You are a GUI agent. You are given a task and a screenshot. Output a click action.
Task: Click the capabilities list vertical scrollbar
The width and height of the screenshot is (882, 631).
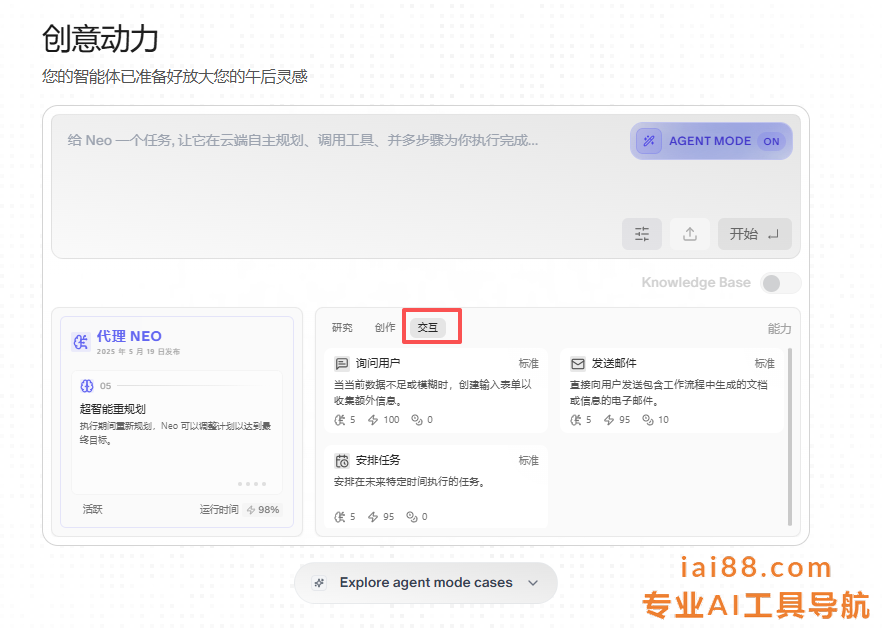pos(790,436)
